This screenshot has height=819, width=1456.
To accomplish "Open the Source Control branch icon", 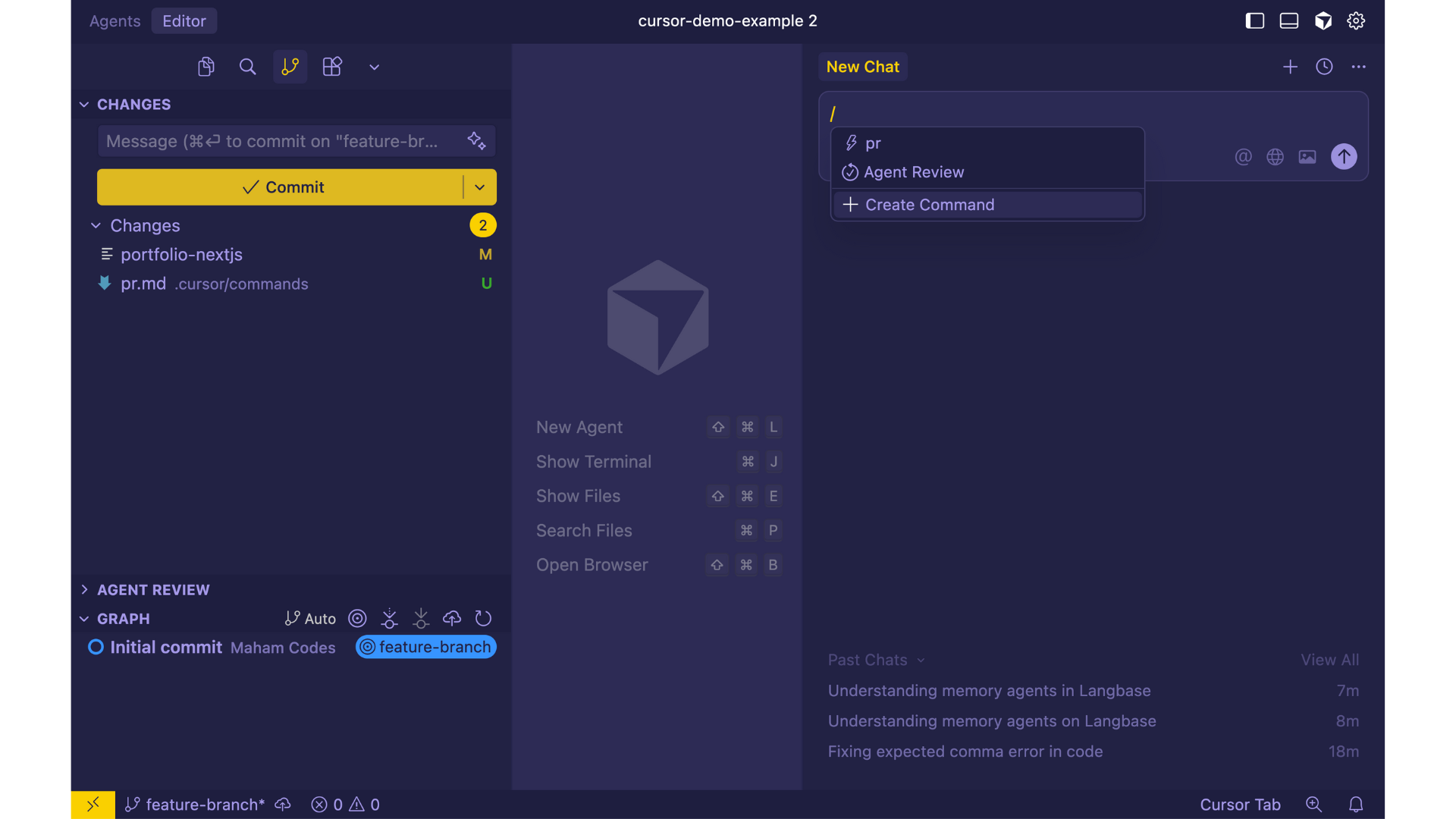I will 290,67.
